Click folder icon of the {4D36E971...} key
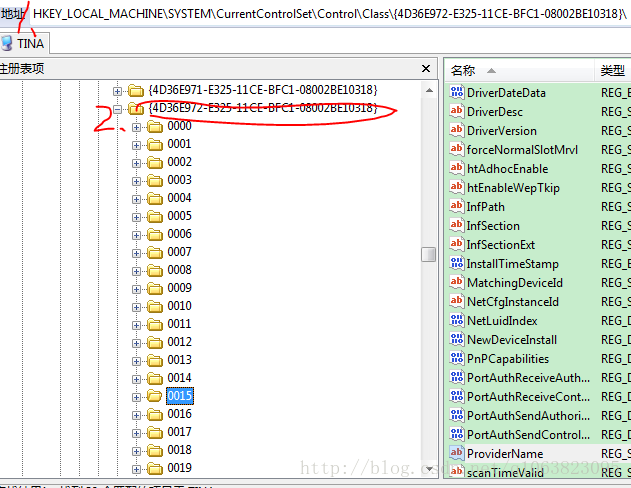 tap(136, 91)
